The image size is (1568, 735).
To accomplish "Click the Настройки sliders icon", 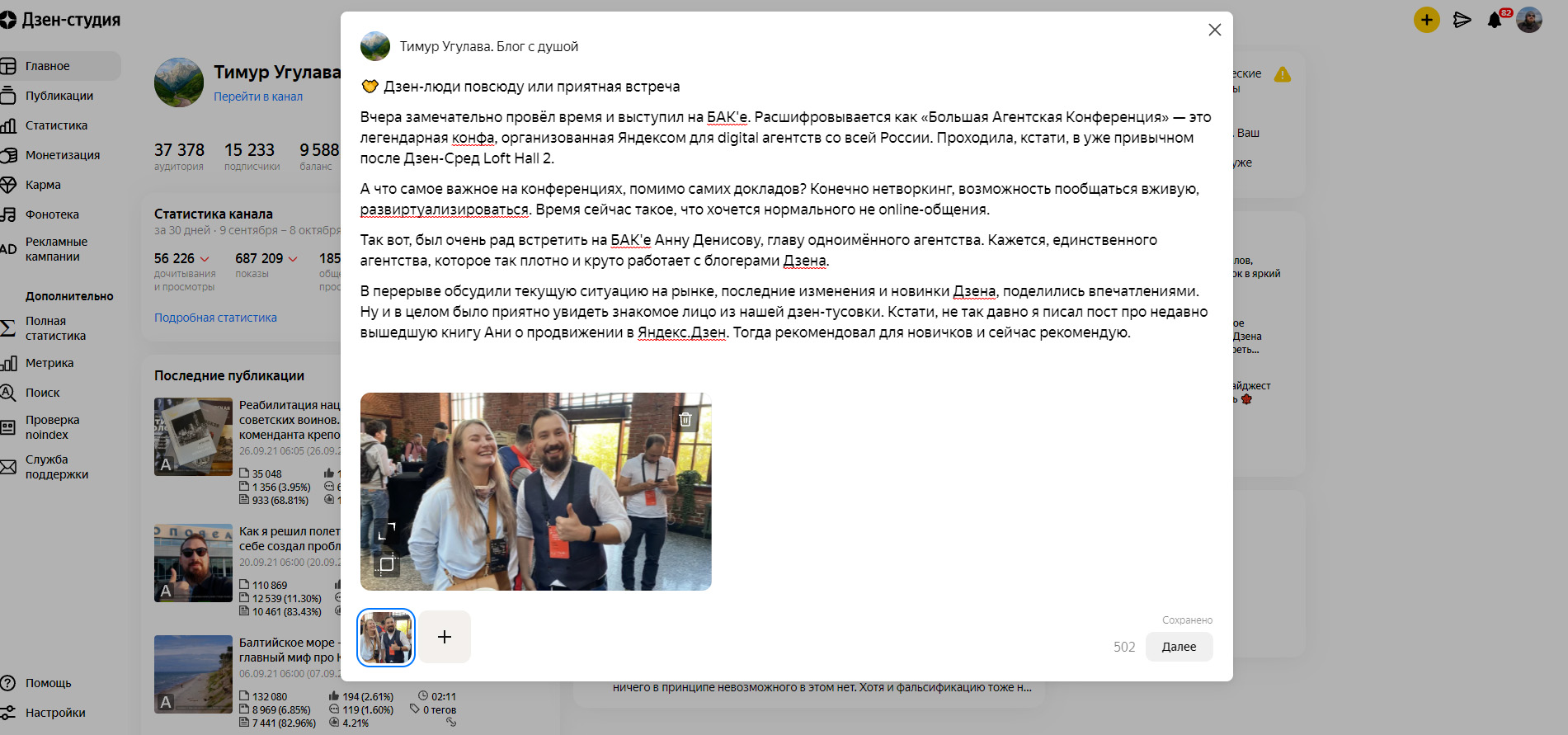I will pyautogui.click(x=8, y=713).
